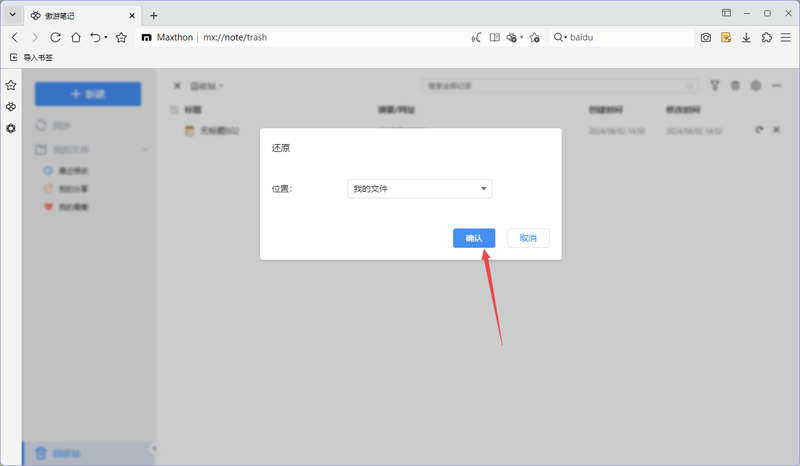The width and height of the screenshot is (800, 466).
Task: Click the restore icon on 无标题002 row
Action: (760, 131)
